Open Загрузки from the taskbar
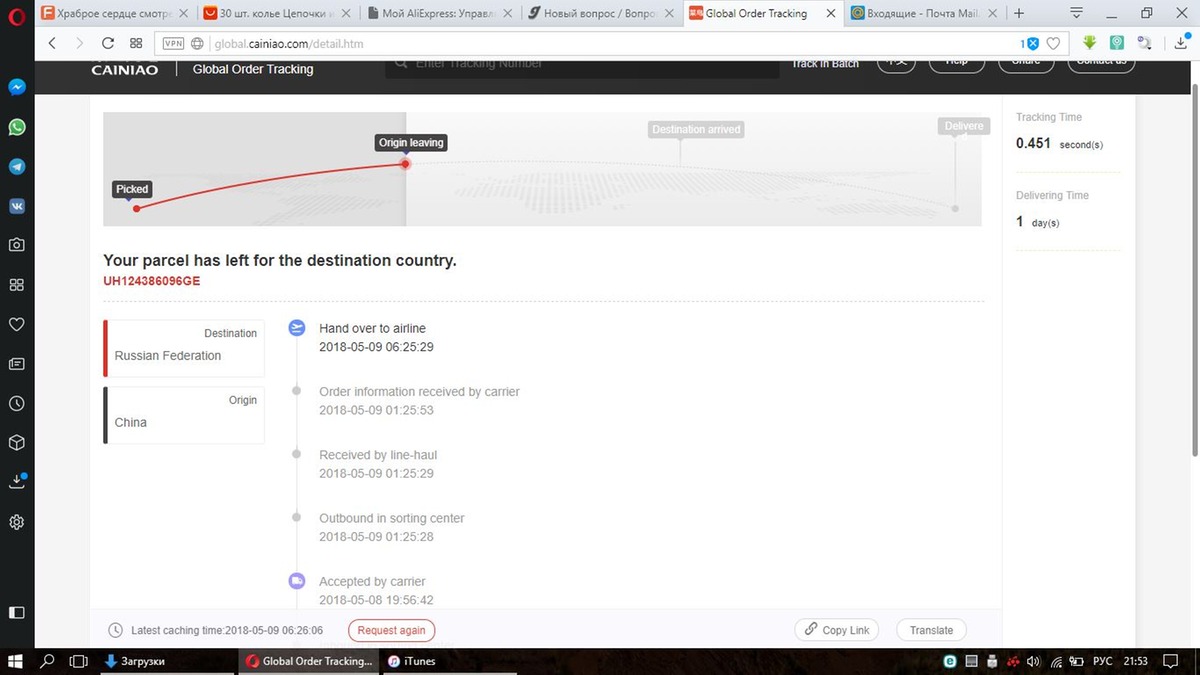 click(x=165, y=661)
